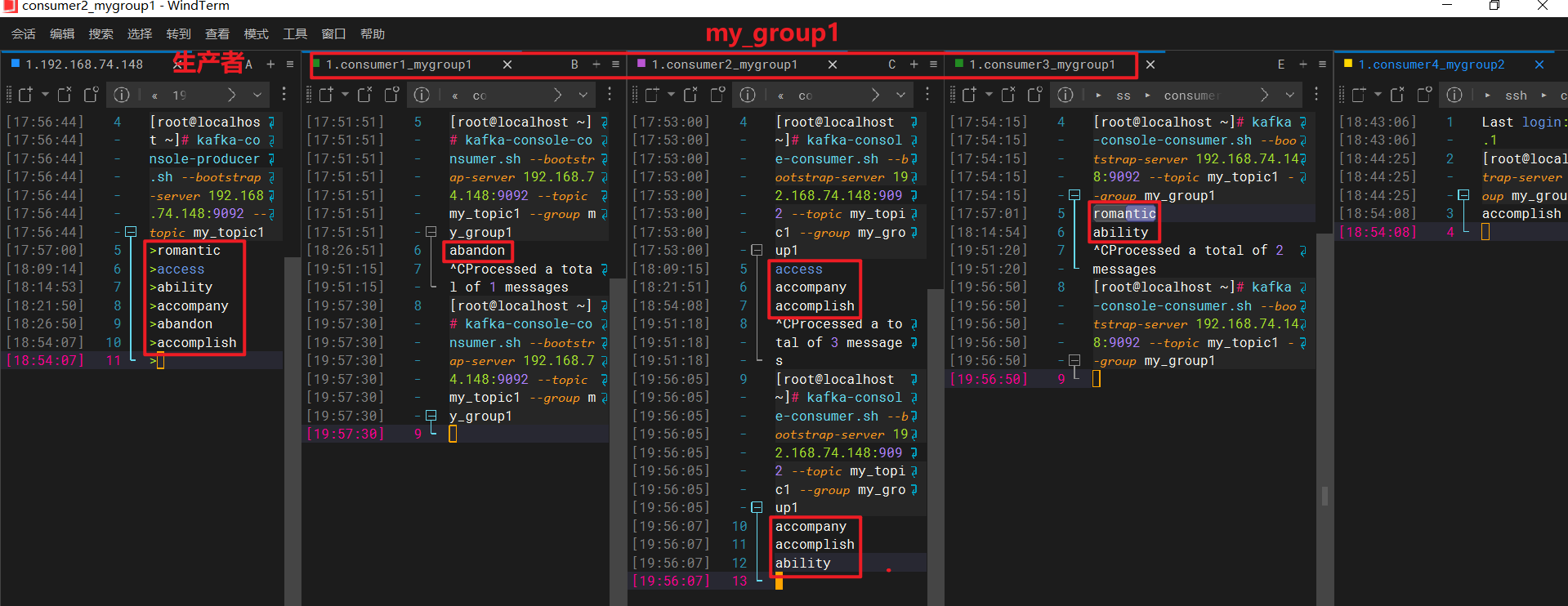Click close session icon in consumer3 pane toolbar
This screenshot has width=1568, height=606.
pyautogui.click(x=1008, y=95)
